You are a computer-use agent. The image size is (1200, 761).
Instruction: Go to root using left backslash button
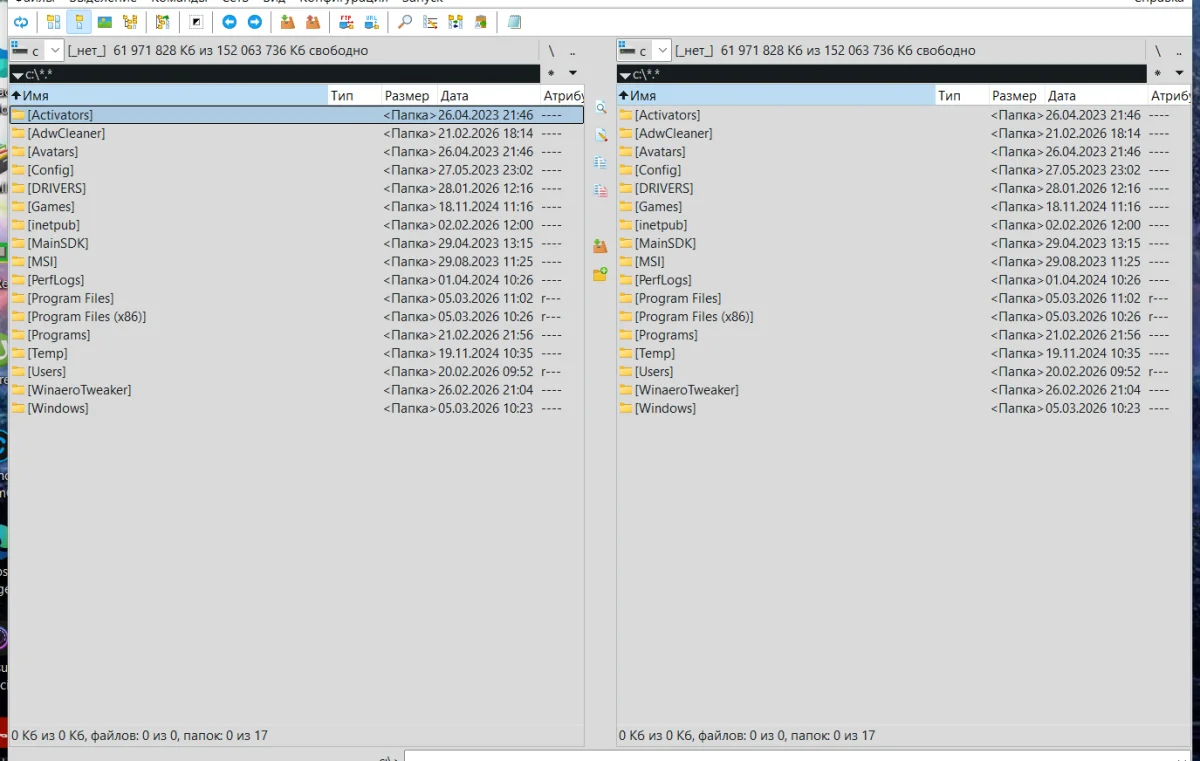click(551, 51)
